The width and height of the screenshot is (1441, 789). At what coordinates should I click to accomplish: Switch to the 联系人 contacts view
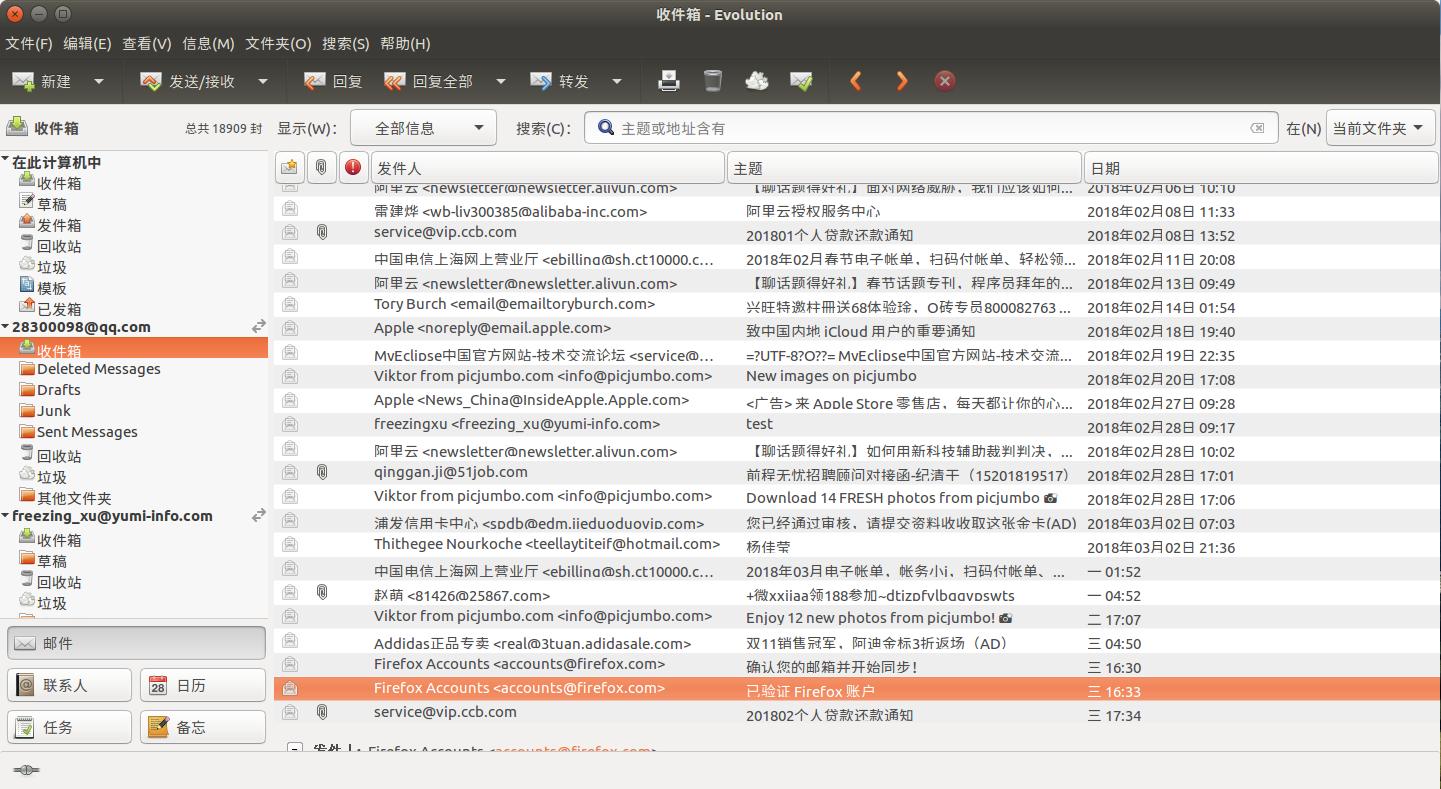[69, 684]
